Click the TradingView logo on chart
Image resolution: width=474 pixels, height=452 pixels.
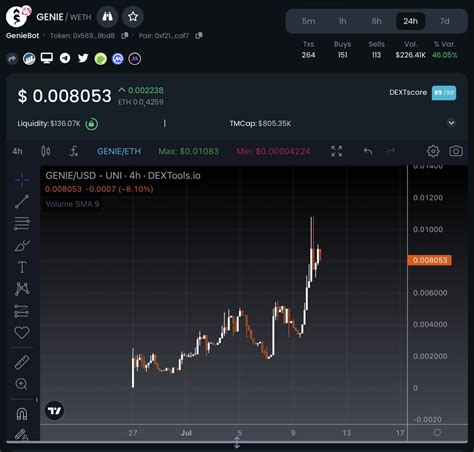(x=54, y=410)
